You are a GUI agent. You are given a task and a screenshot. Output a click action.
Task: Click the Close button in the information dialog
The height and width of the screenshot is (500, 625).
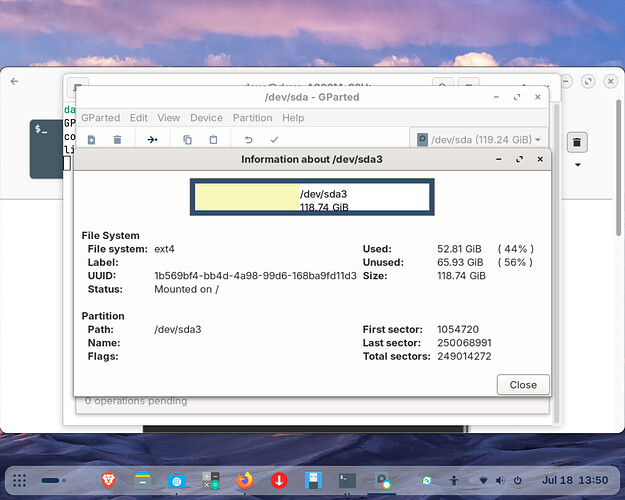coord(523,385)
